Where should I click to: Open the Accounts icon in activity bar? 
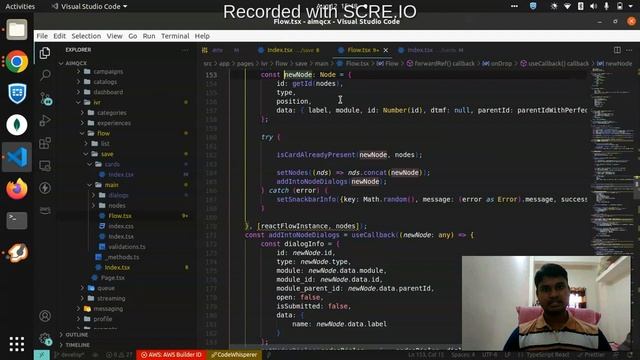pyautogui.click(x=45, y=316)
